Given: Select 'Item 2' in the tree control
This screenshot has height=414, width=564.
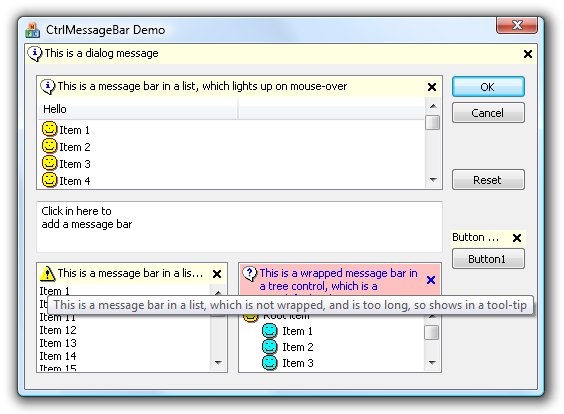Looking at the screenshot, I should pos(298,347).
